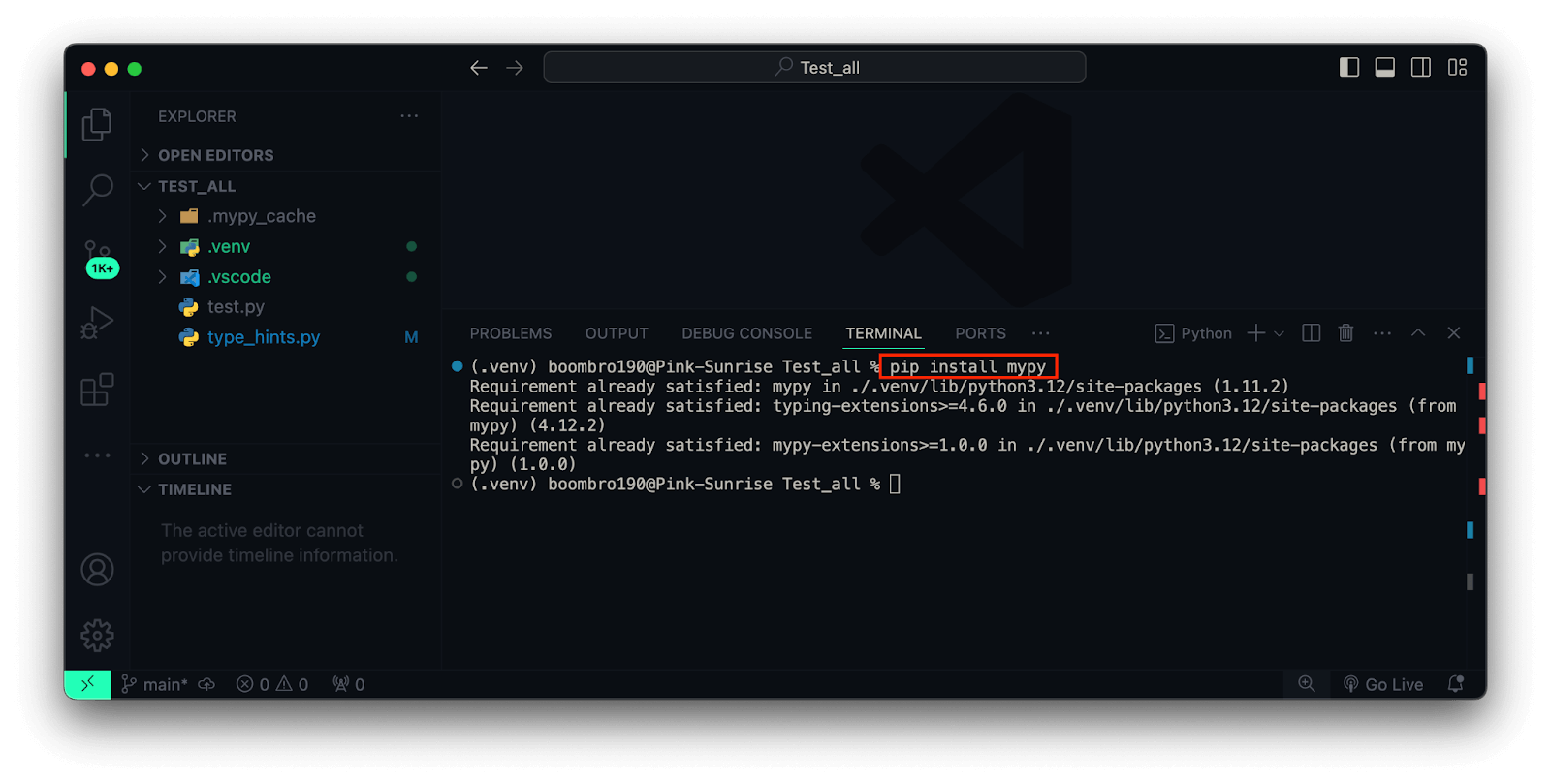Open the Run and Debug view
Image resolution: width=1551 pixels, height=784 pixels.
(97, 323)
